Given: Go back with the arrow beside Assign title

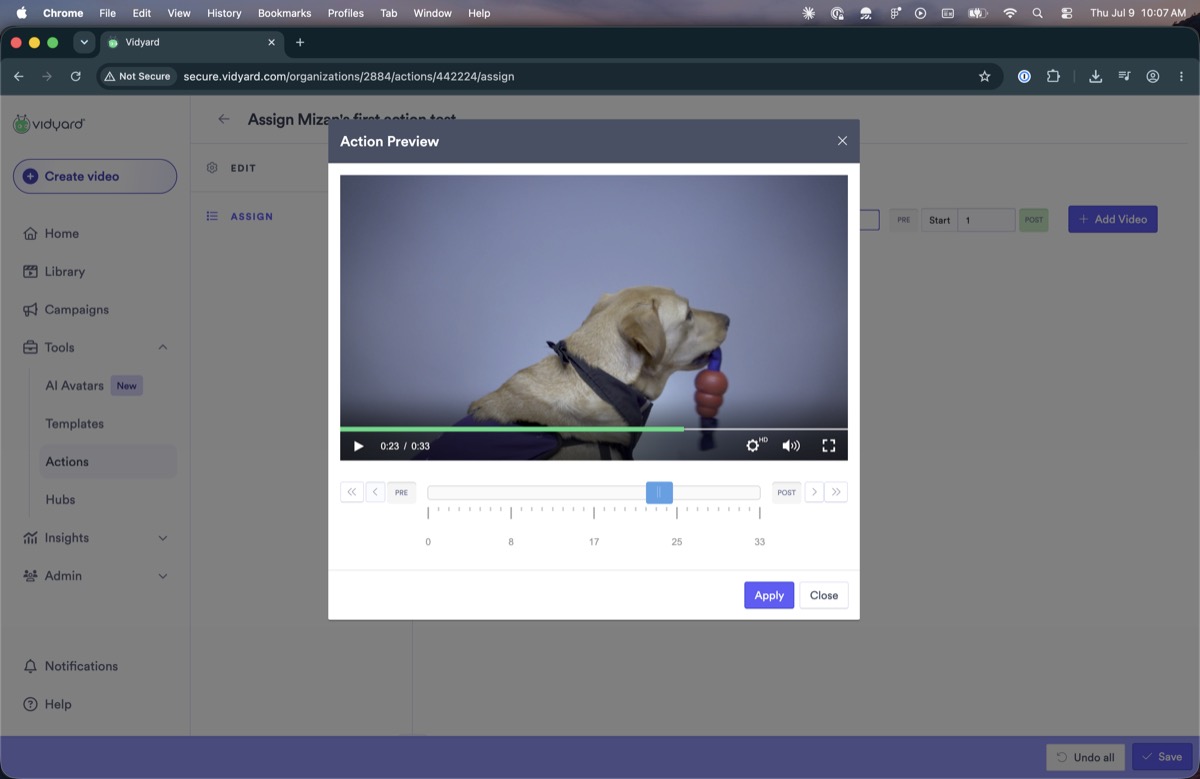Looking at the screenshot, I should (224, 119).
